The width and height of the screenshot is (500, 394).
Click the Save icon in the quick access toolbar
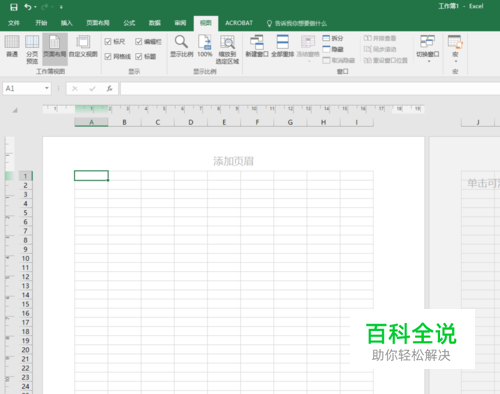(14, 7)
